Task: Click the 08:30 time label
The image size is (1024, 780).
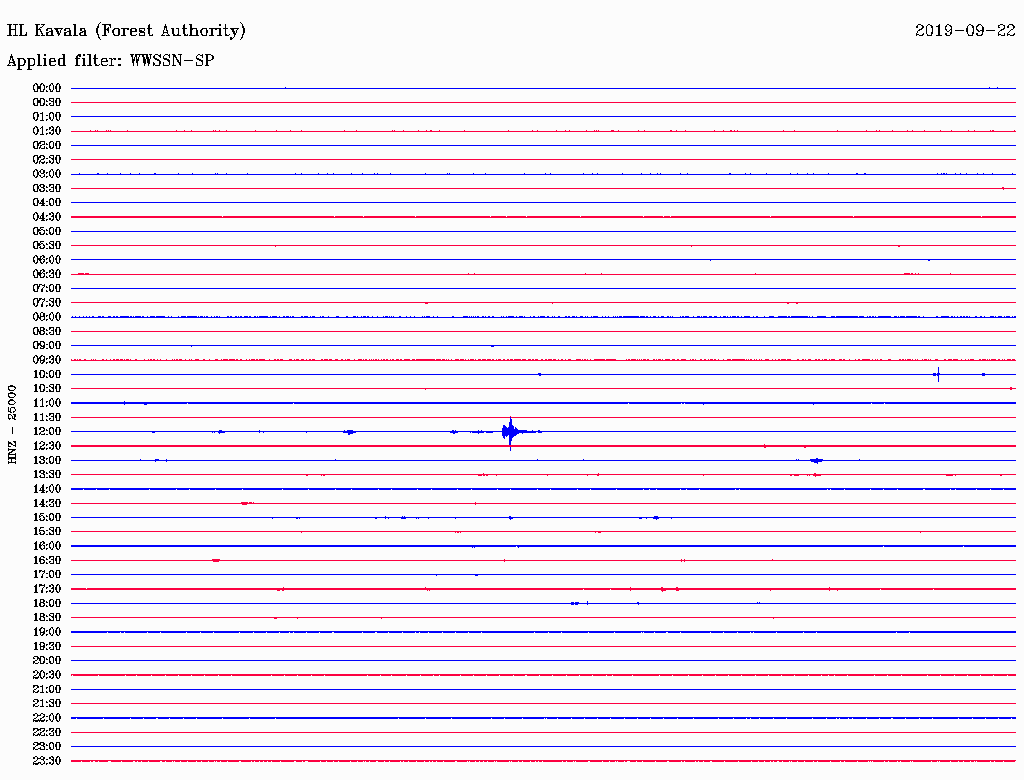Action: click(47, 331)
